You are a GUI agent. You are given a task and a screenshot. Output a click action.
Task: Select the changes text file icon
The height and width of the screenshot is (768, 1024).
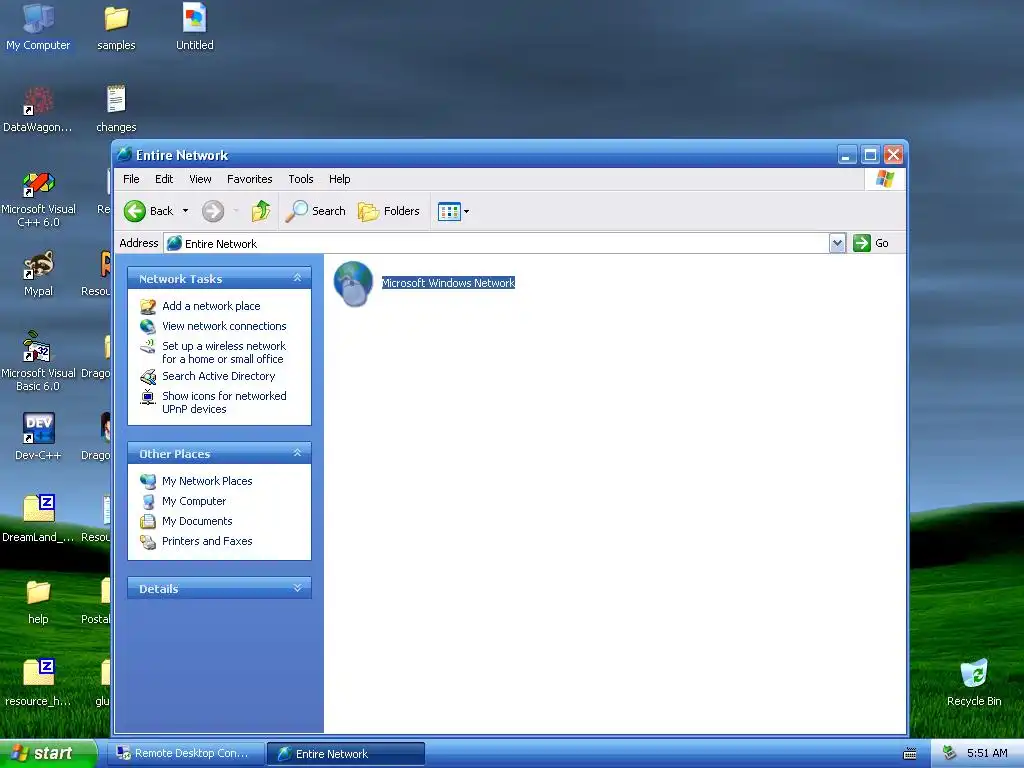click(x=116, y=110)
